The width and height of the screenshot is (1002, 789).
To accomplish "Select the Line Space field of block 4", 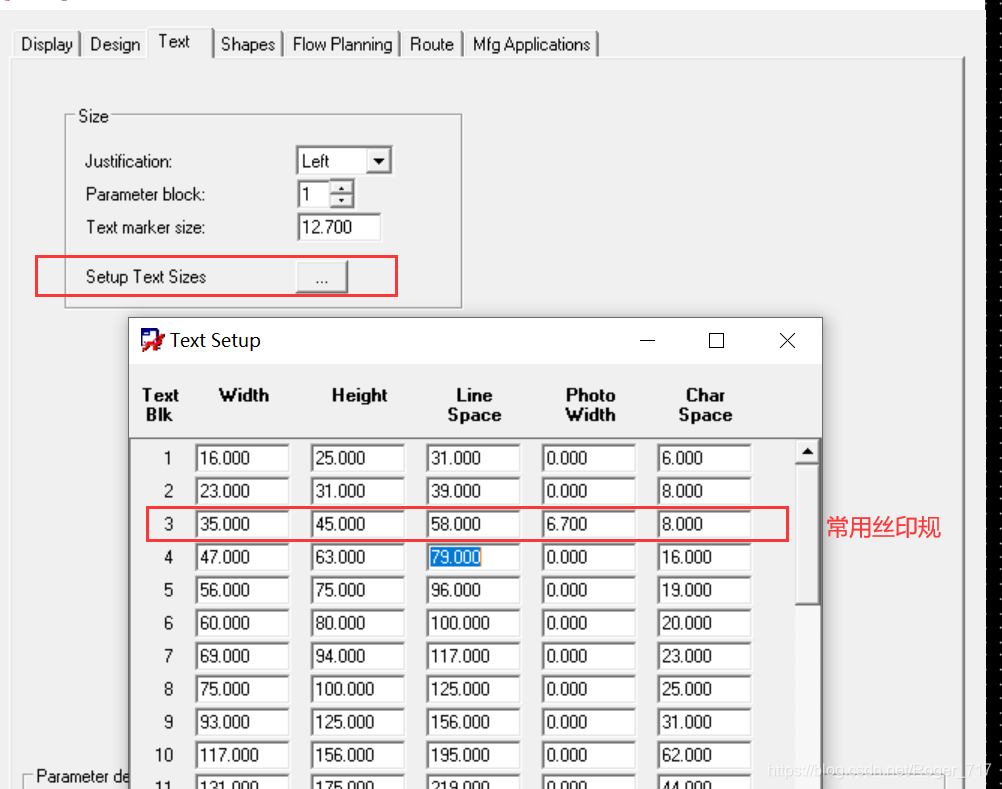I will point(472,557).
